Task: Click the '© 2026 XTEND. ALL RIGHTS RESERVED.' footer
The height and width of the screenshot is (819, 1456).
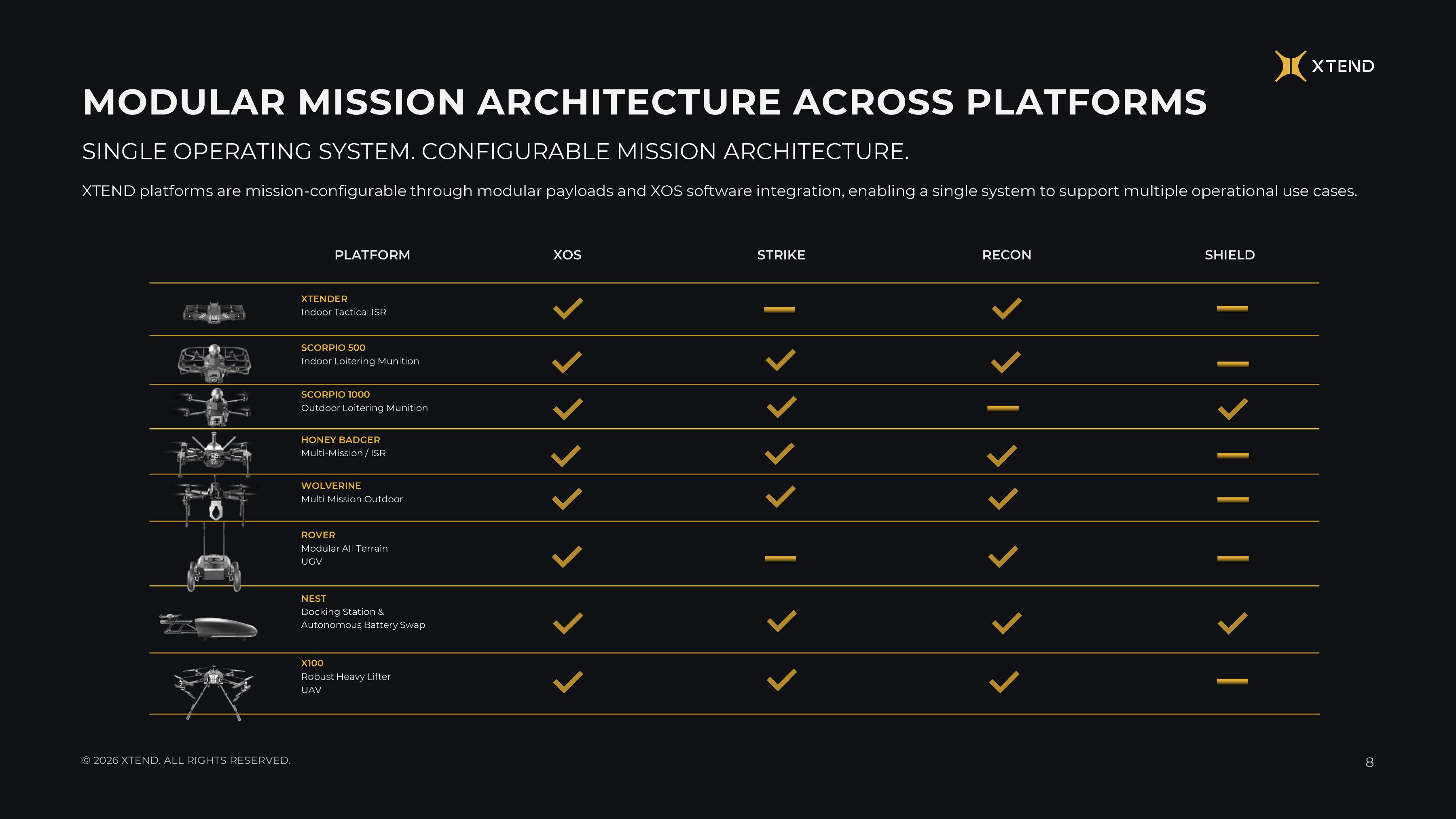Action: tap(186, 760)
